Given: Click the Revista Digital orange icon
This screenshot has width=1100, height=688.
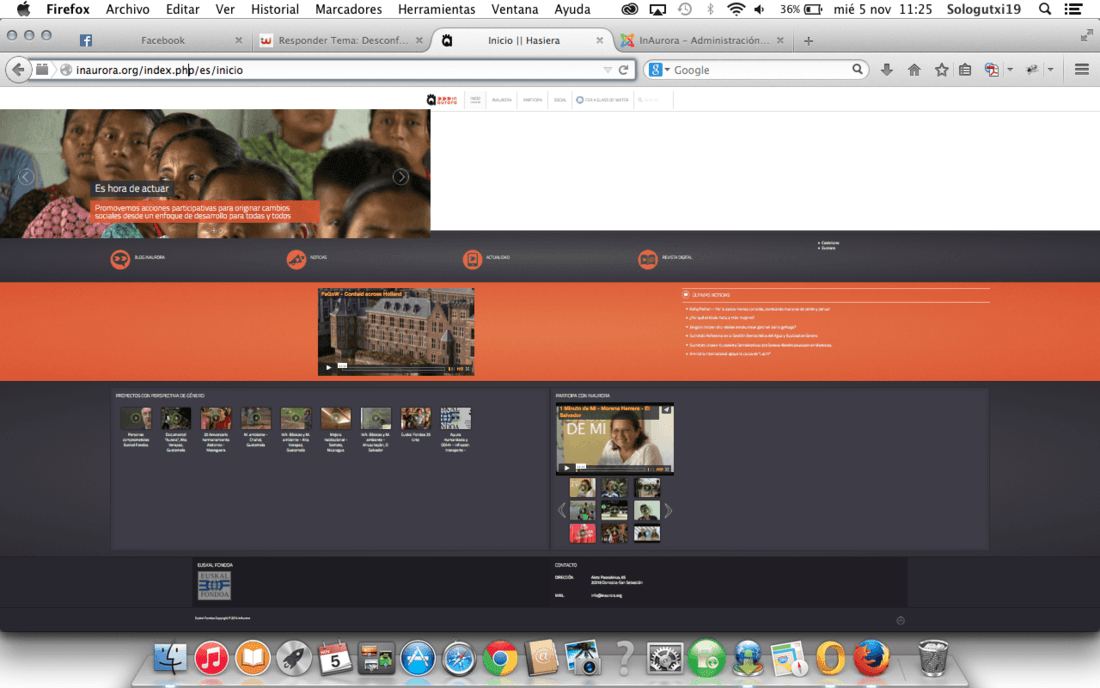Looking at the screenshot, I should click(x=648, y=259).
